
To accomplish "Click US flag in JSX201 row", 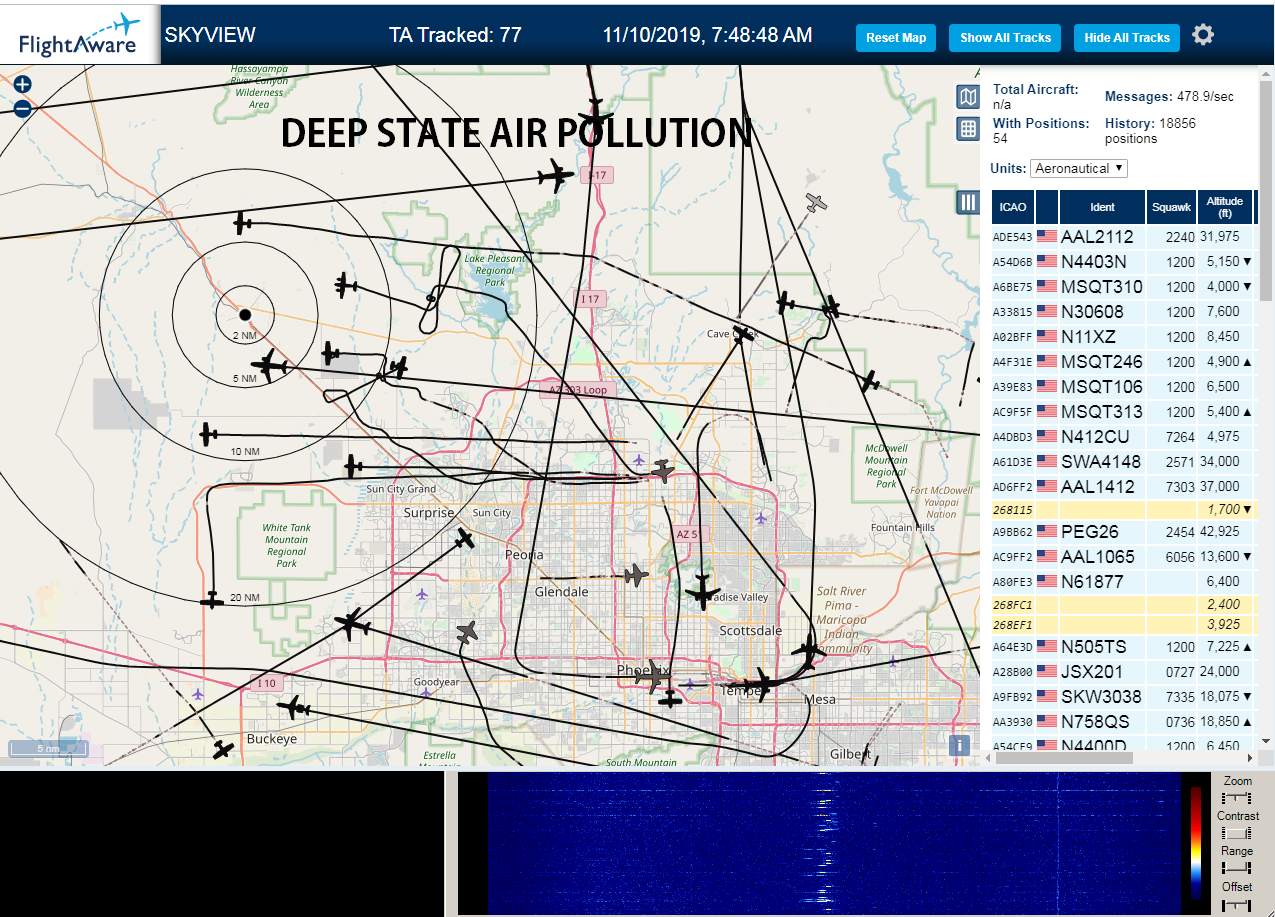I will point(1047,671).
